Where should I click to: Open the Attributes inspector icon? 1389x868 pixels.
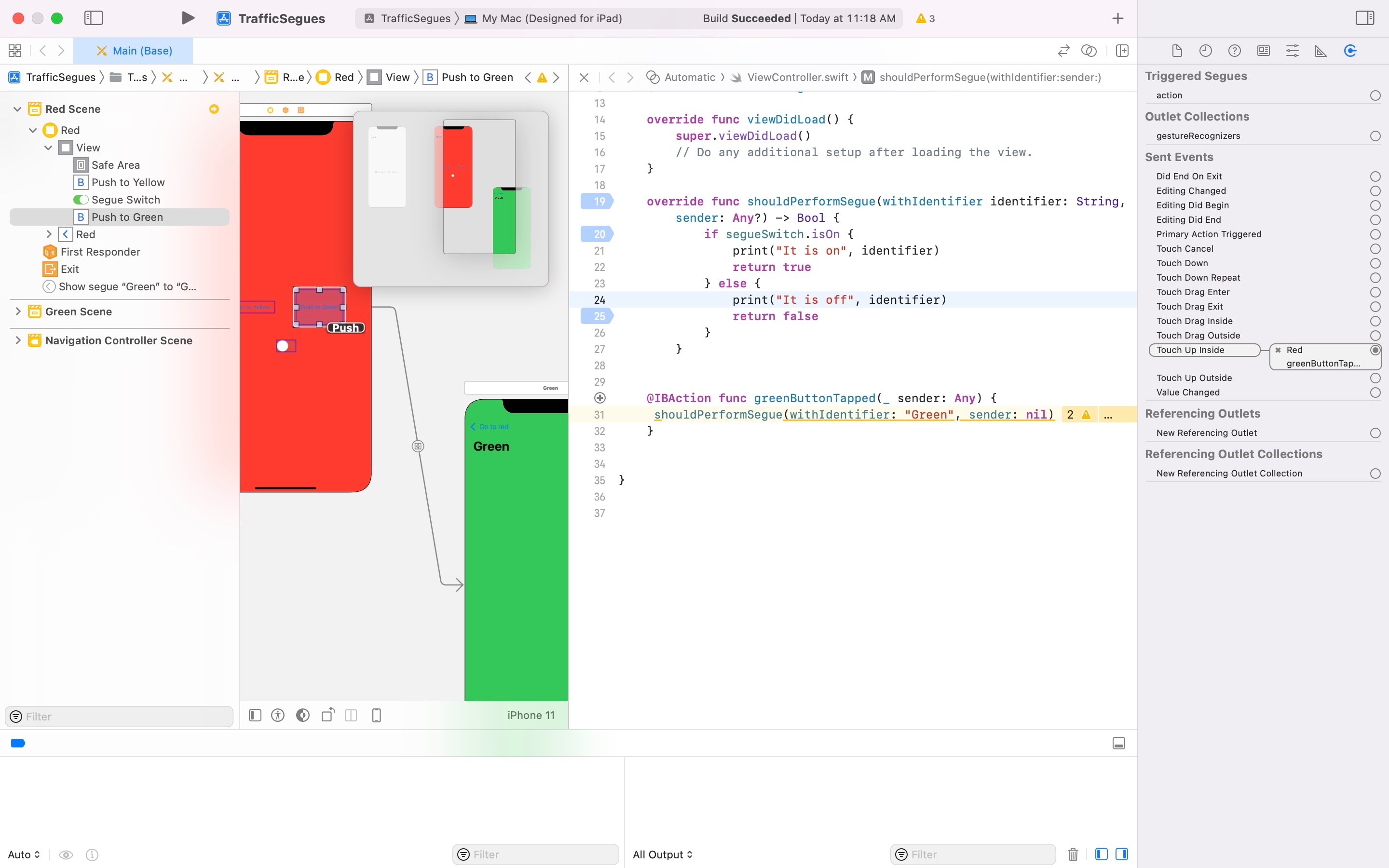(1292, 51)
